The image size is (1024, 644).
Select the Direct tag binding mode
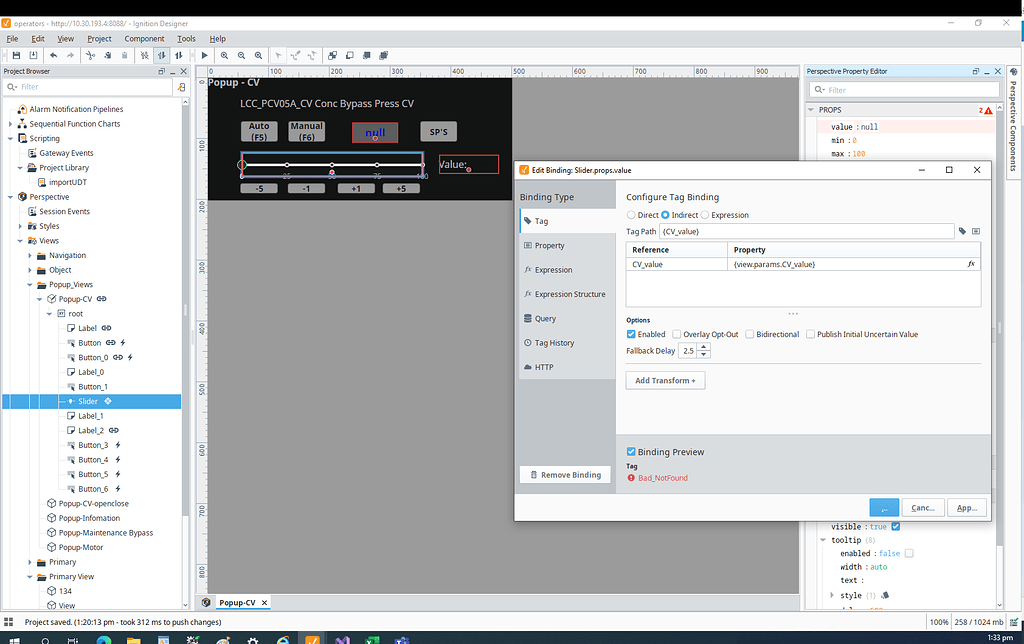point(631,215)
